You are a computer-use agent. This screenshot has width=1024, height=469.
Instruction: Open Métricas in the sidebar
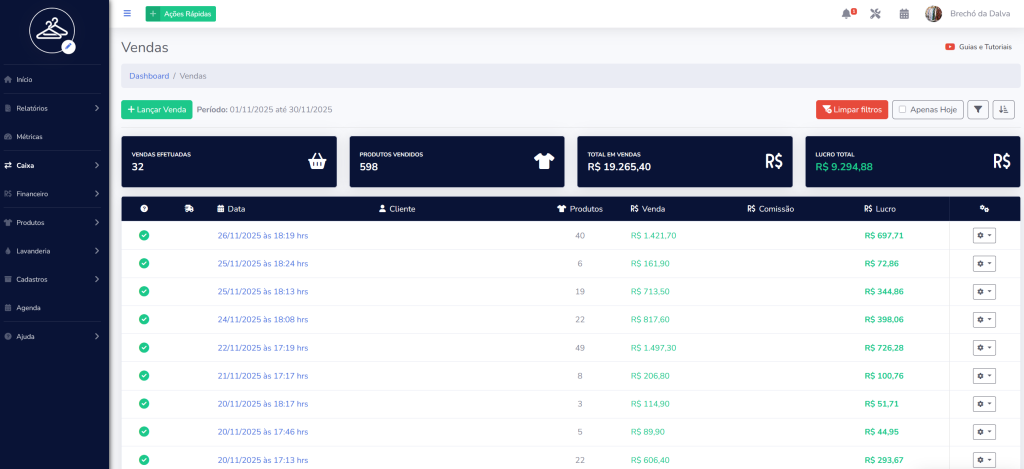coord(30,137)
